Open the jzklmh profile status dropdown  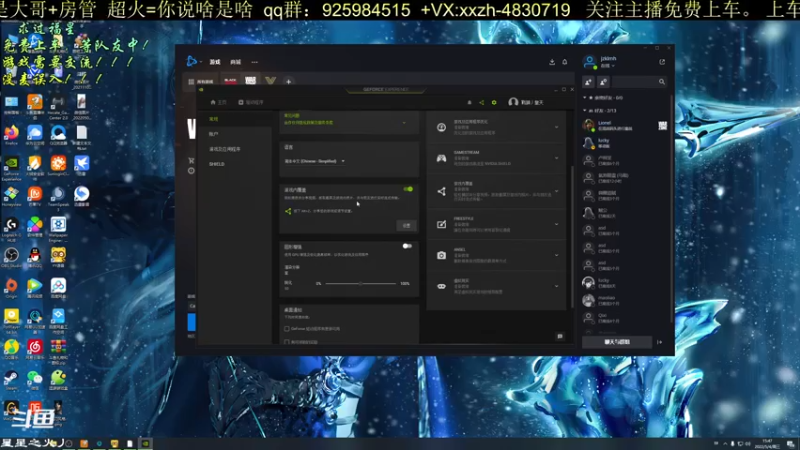[x=608, y=66]
